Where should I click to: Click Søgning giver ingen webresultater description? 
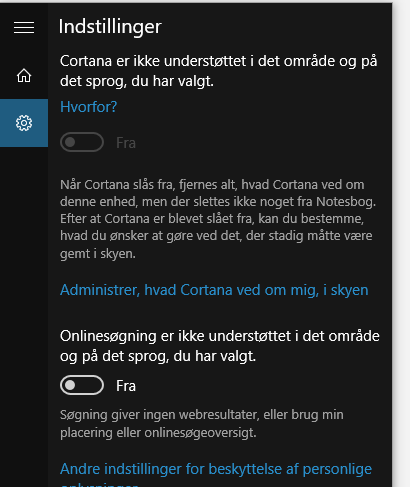[x=202, y=424]
